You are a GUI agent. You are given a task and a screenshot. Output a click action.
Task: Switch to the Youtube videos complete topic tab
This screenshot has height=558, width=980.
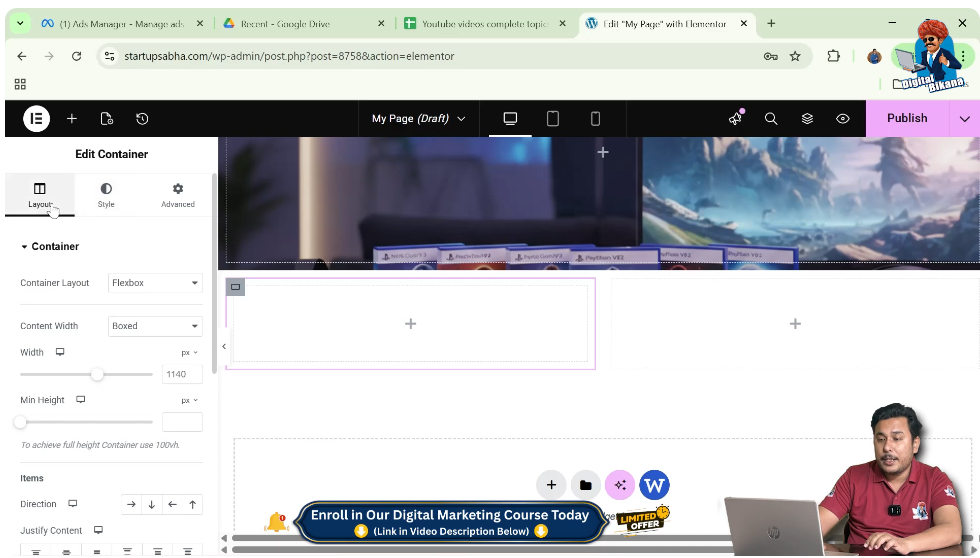click(484, 24)
